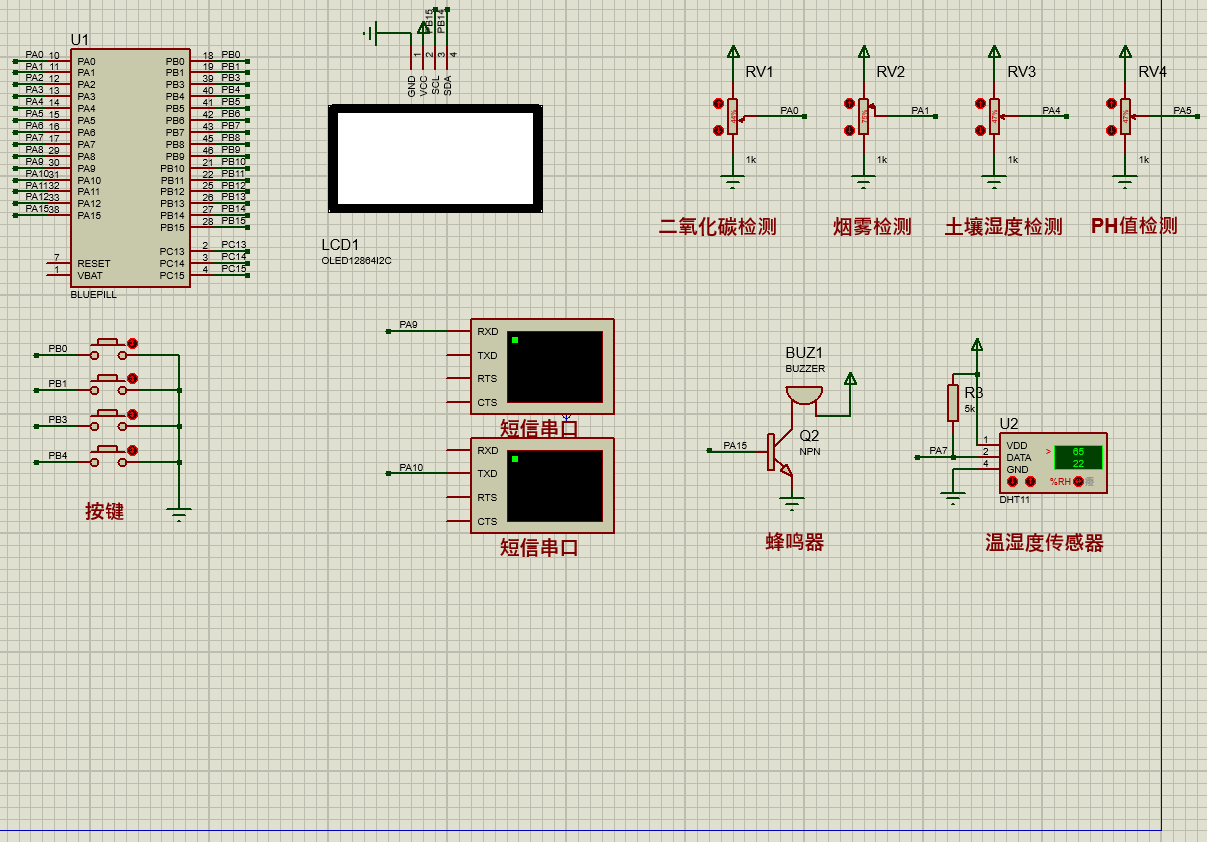The image size is (1207, 842).
Task: Select the PB4 push button switch symbol
Action: point(109,456)
